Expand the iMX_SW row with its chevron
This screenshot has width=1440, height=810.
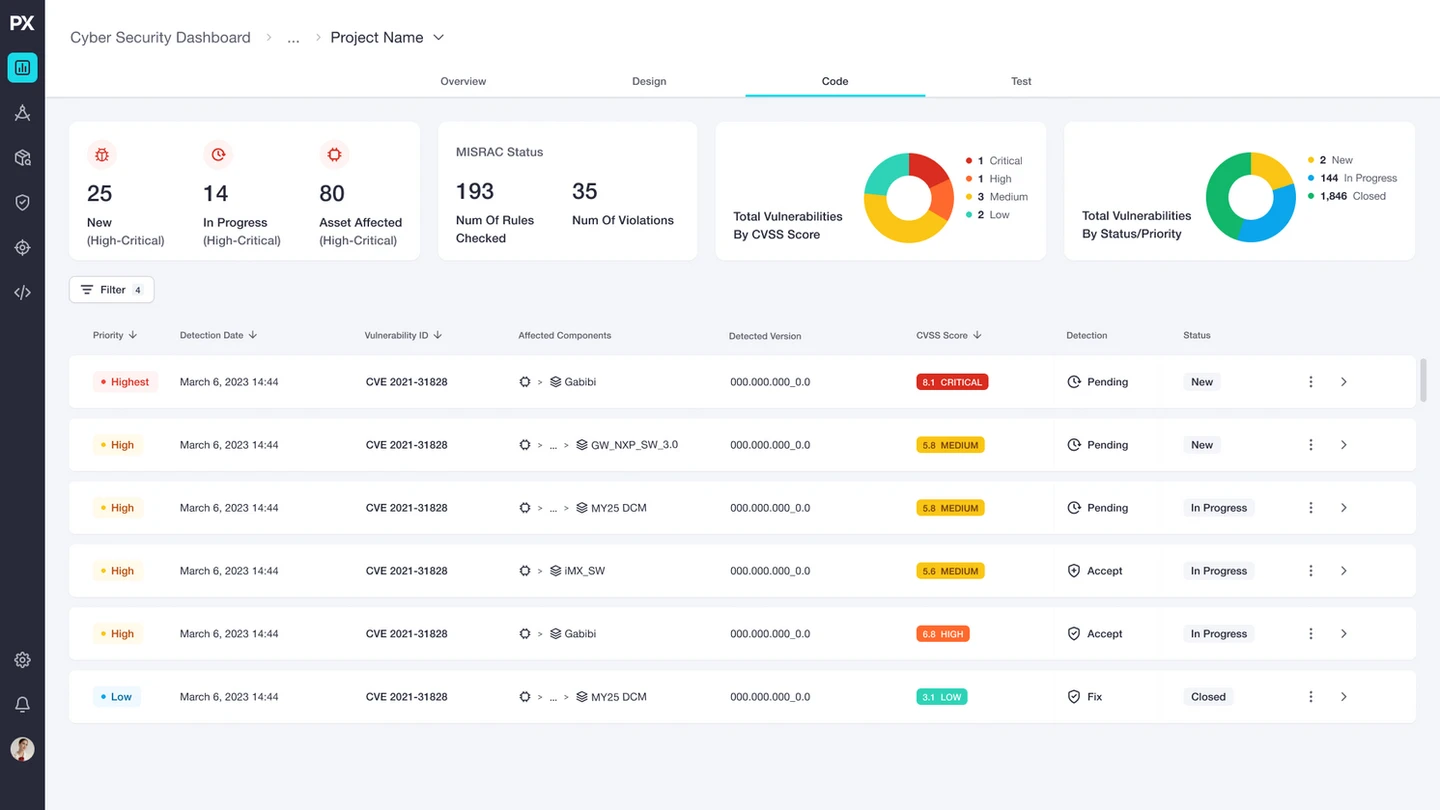coord(1344,571)
